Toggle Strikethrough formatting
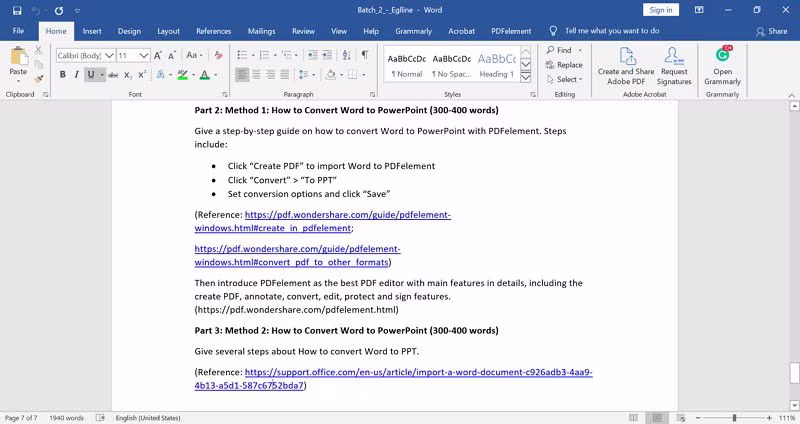The image size is (800, 424). pos(113,75)
